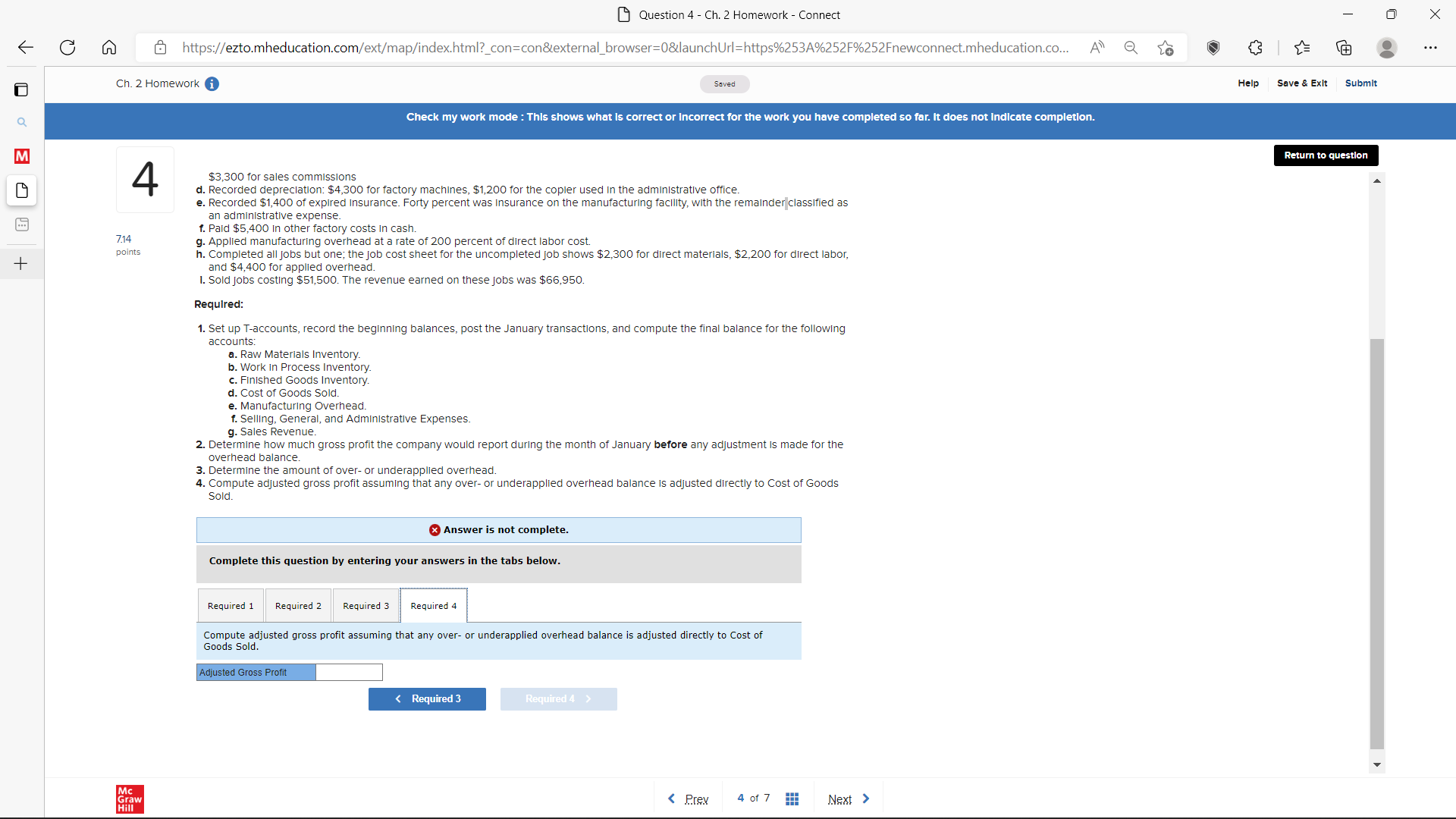Screen dimensions: 1456x819
Task: Click the browser refresh icon
Action: pos(67,48)
